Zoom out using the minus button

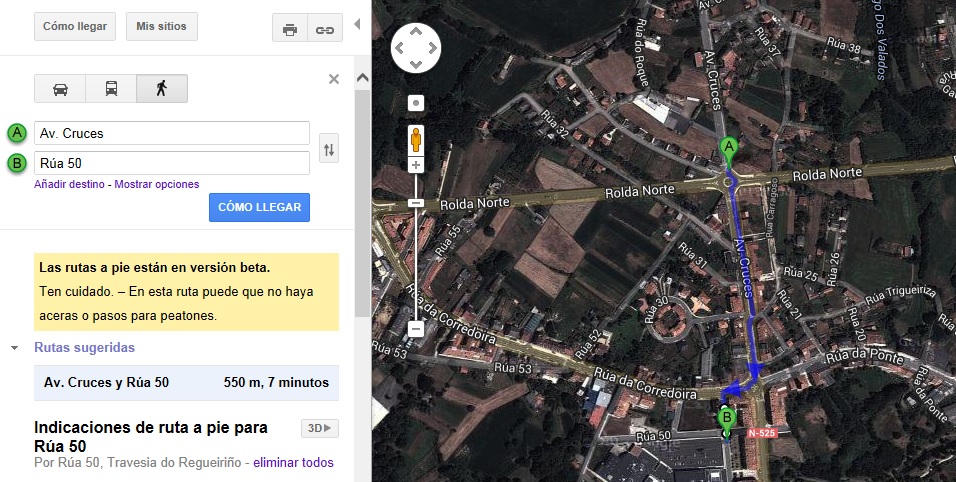pos(416,328)
